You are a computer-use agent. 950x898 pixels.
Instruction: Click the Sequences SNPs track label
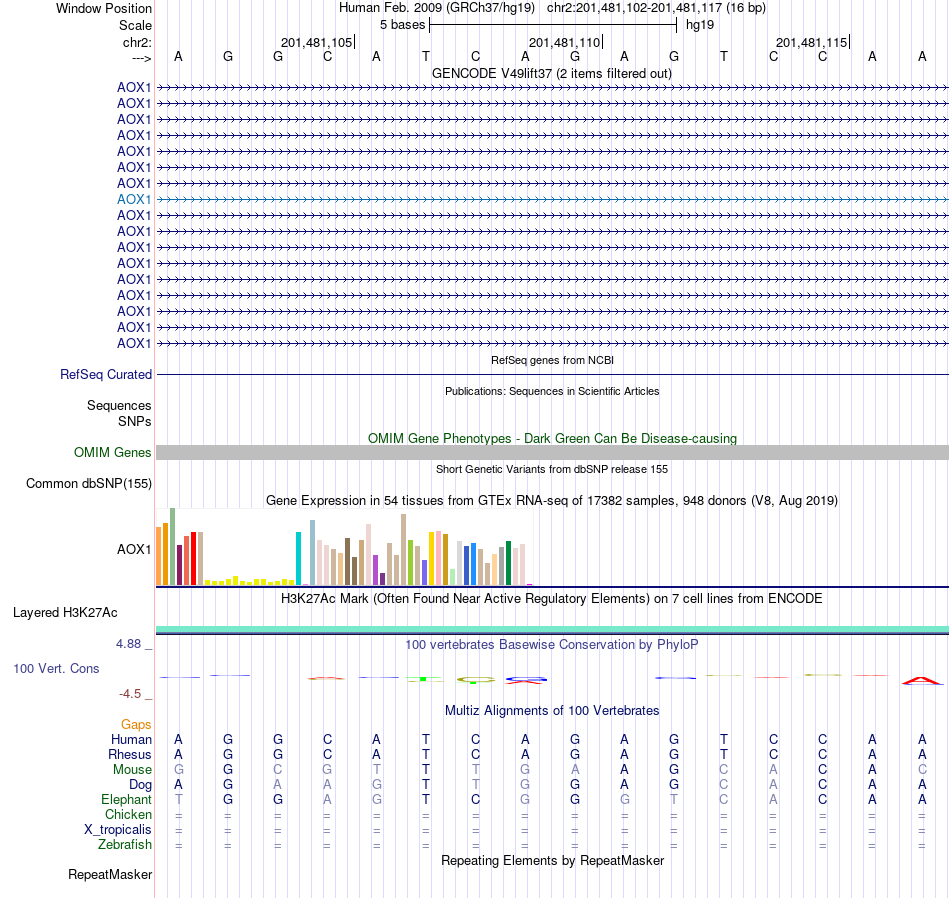coord(119,413)
